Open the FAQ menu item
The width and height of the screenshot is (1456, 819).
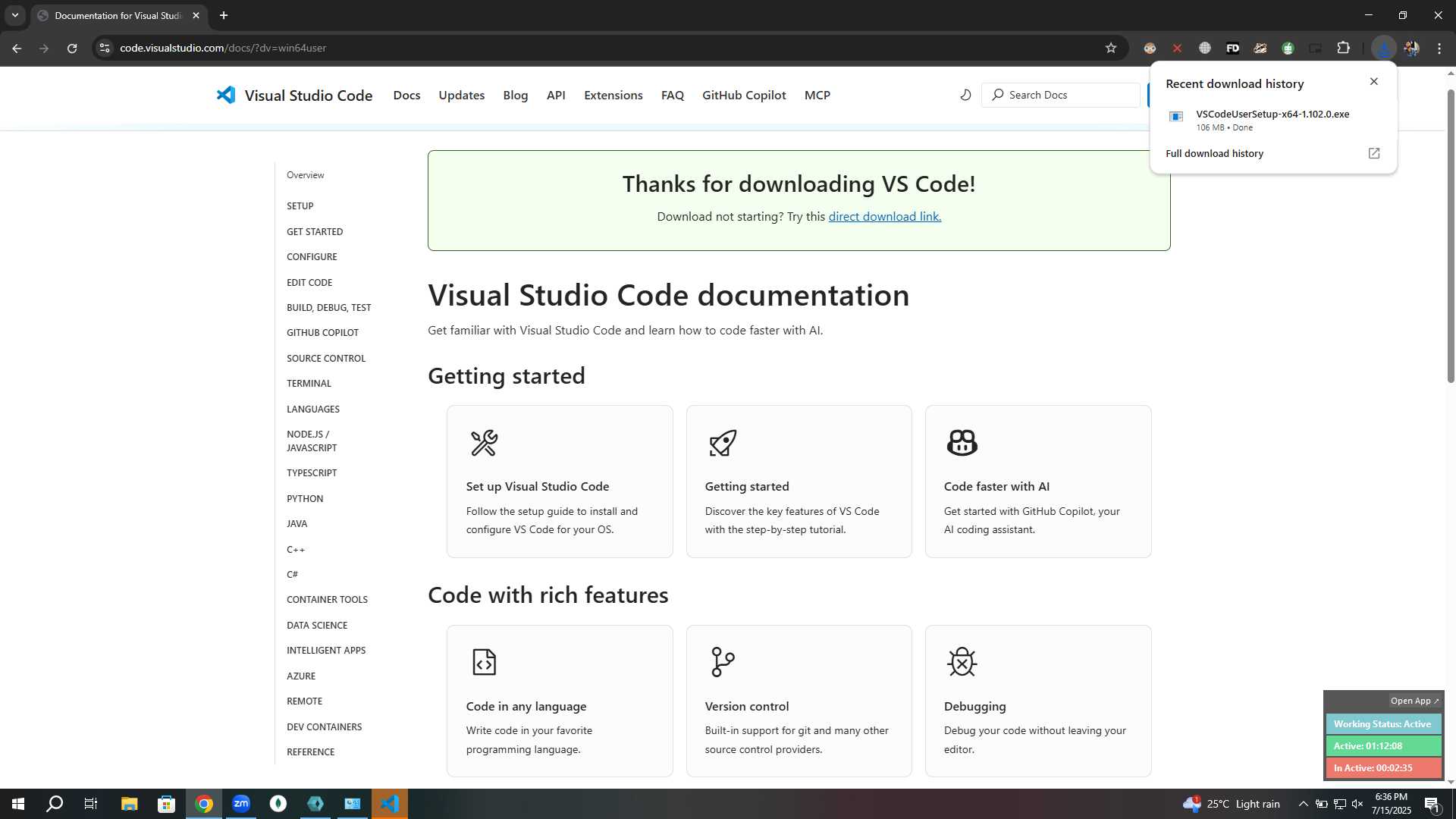[672, 95]
